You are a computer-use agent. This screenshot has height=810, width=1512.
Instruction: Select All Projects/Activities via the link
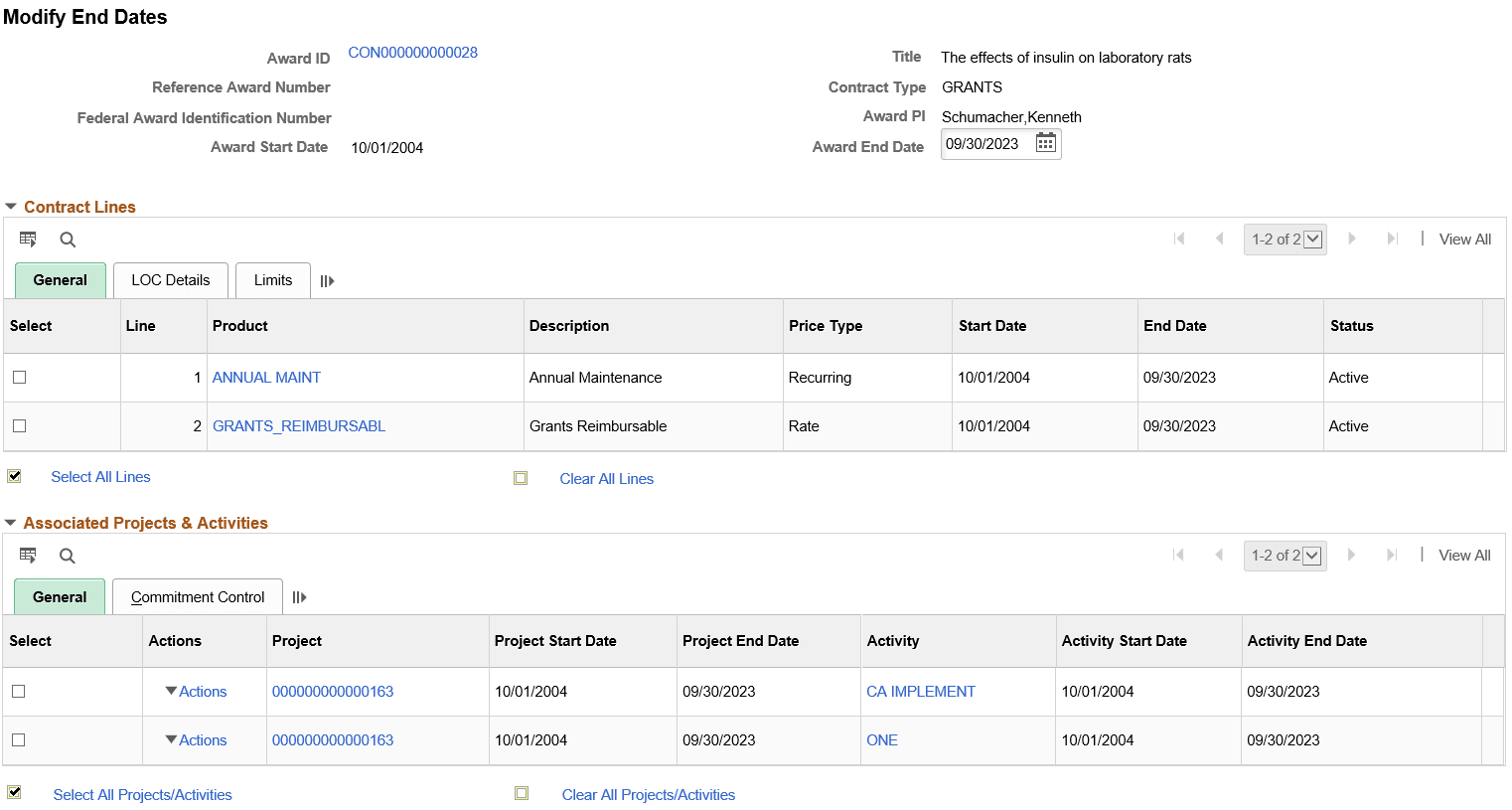tap(142, 794)
